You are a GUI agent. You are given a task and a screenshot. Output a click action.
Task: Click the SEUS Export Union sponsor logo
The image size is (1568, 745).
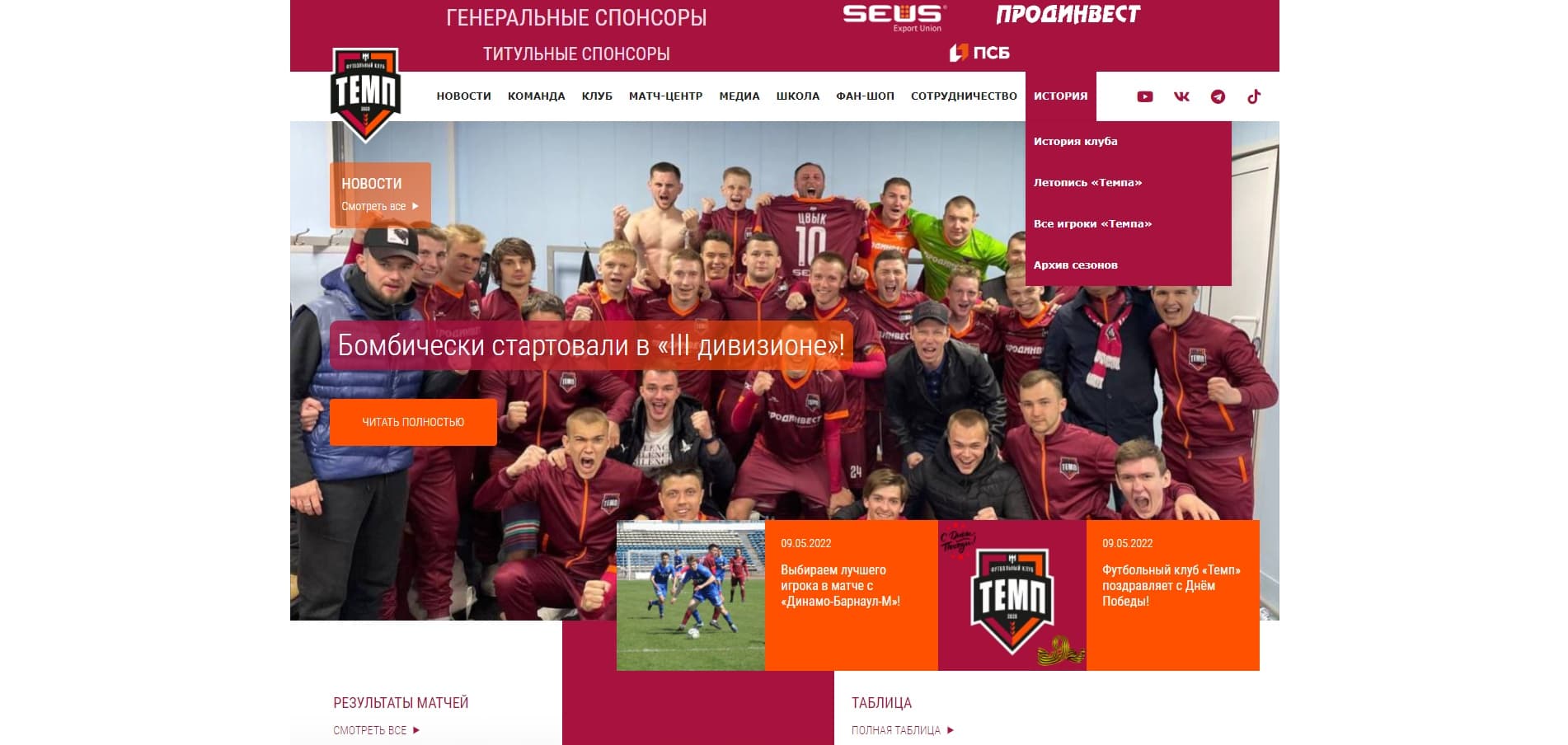pyautogui.click(x=894, y=17)
